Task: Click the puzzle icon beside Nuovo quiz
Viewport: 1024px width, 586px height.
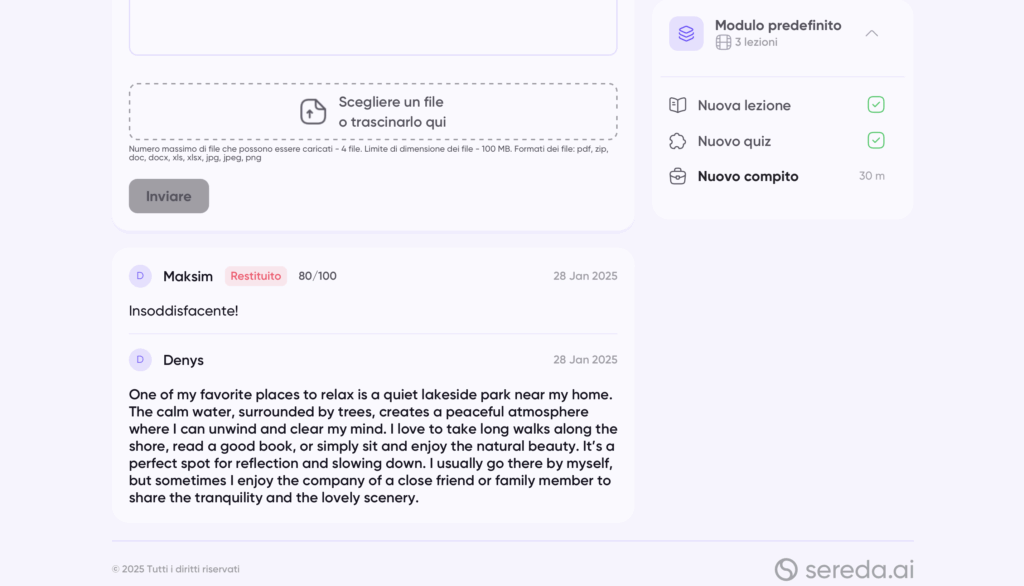Action: (x=678, y=141)
